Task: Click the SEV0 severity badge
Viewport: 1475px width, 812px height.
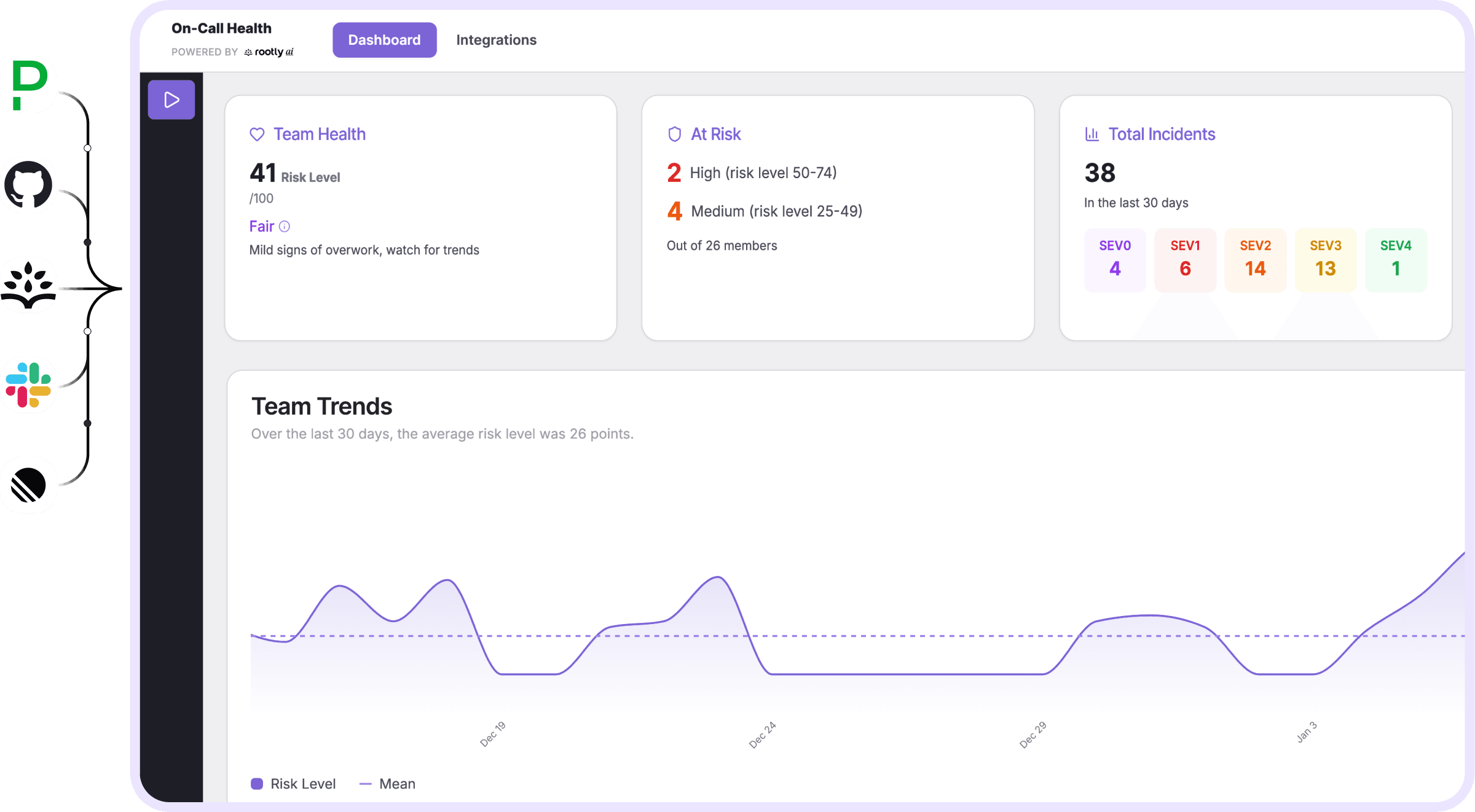Action: [1115, 259]
